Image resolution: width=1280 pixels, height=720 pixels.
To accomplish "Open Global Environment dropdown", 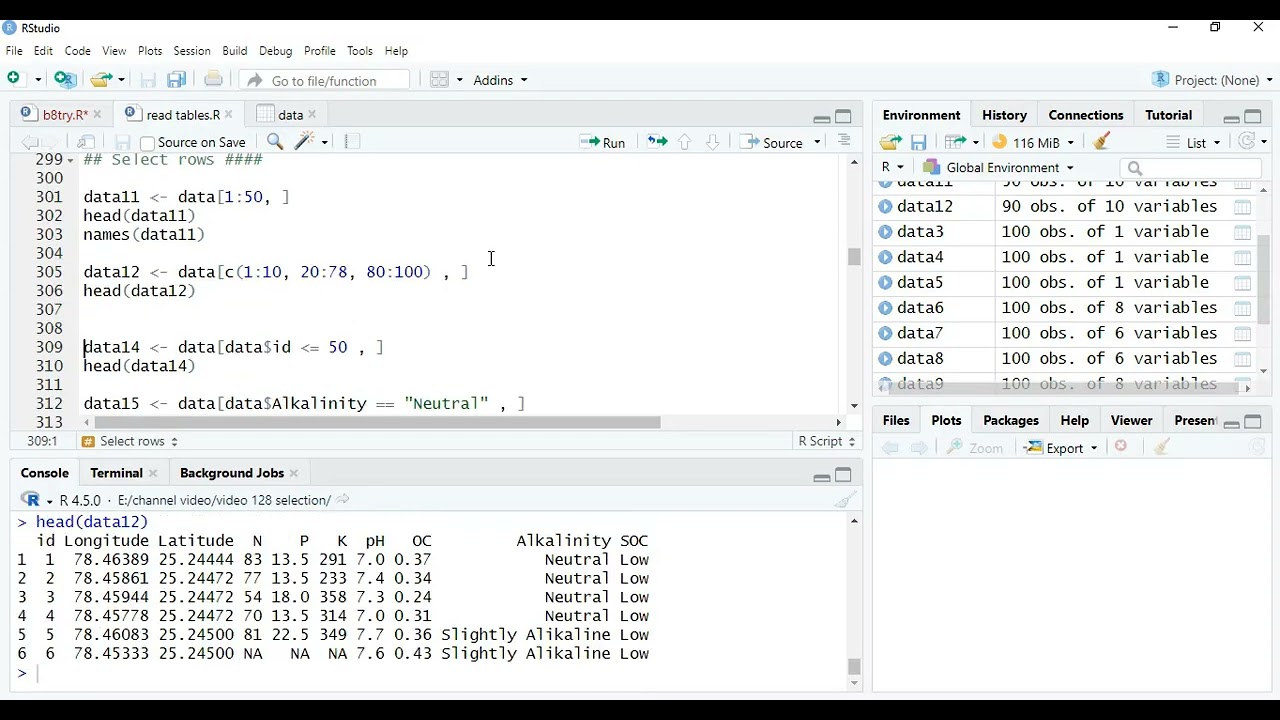I will click(x=998, y=168).
